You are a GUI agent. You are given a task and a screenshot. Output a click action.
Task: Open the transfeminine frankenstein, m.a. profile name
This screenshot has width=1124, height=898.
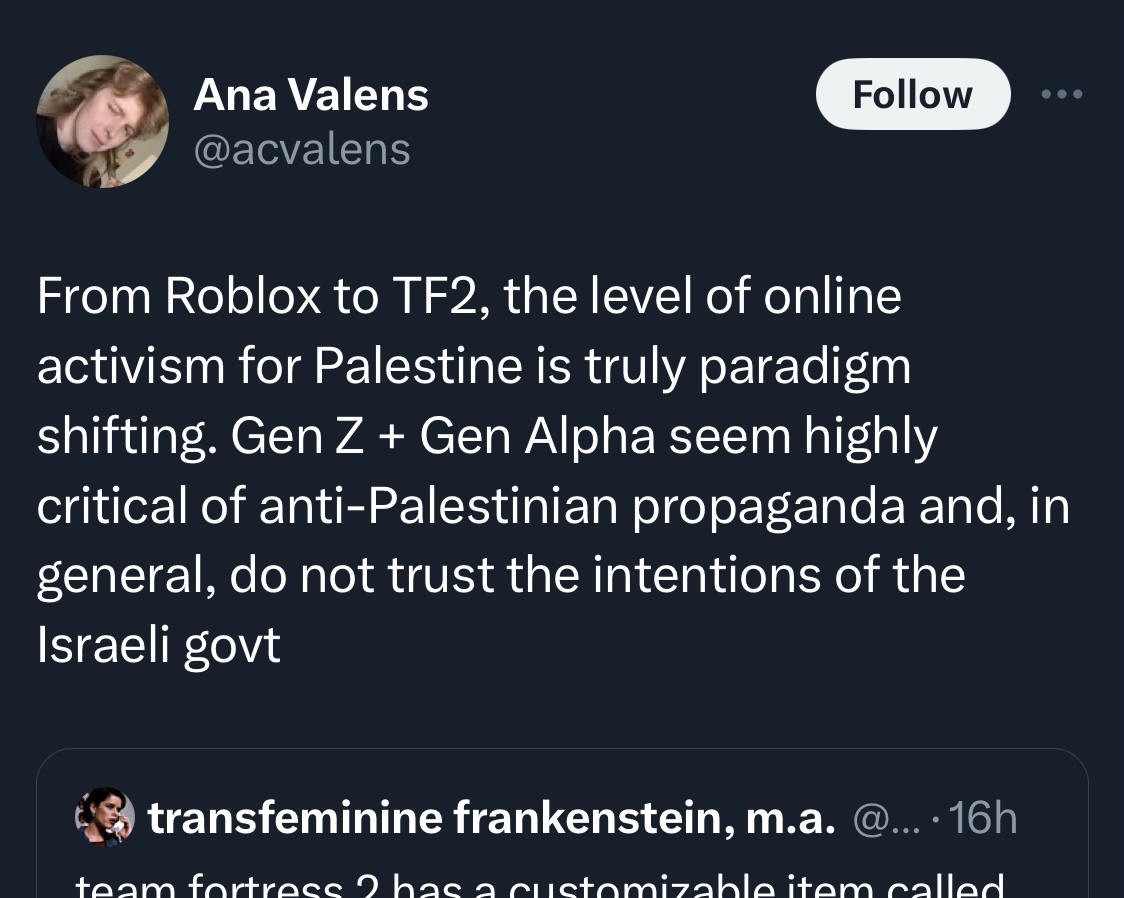coord(491,818)
